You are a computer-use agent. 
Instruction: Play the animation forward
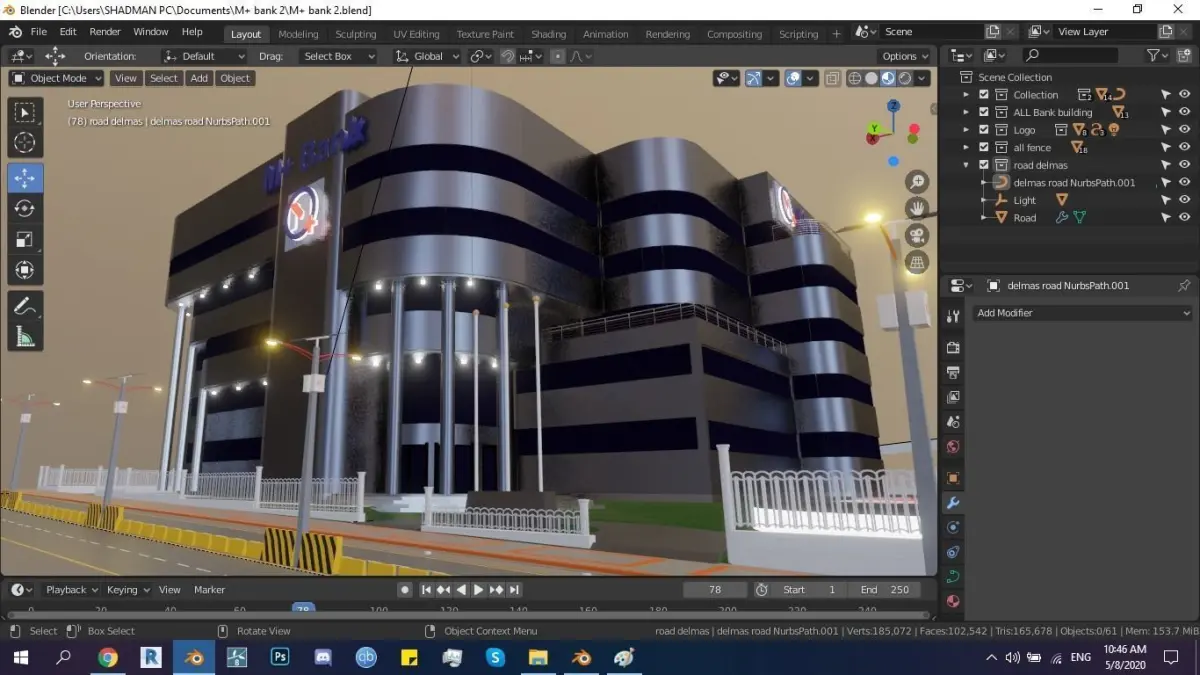pyautogui.click(x=478, y=590)
